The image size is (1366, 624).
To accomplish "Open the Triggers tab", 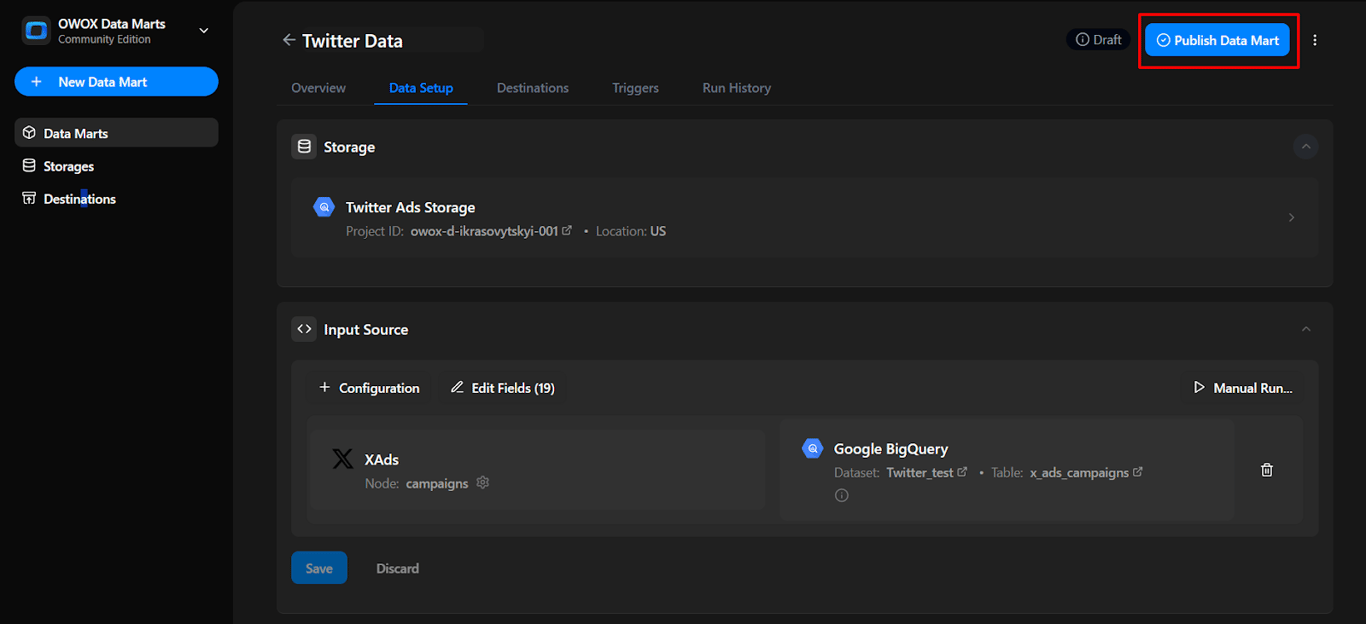I will click(x=636, y=88).
